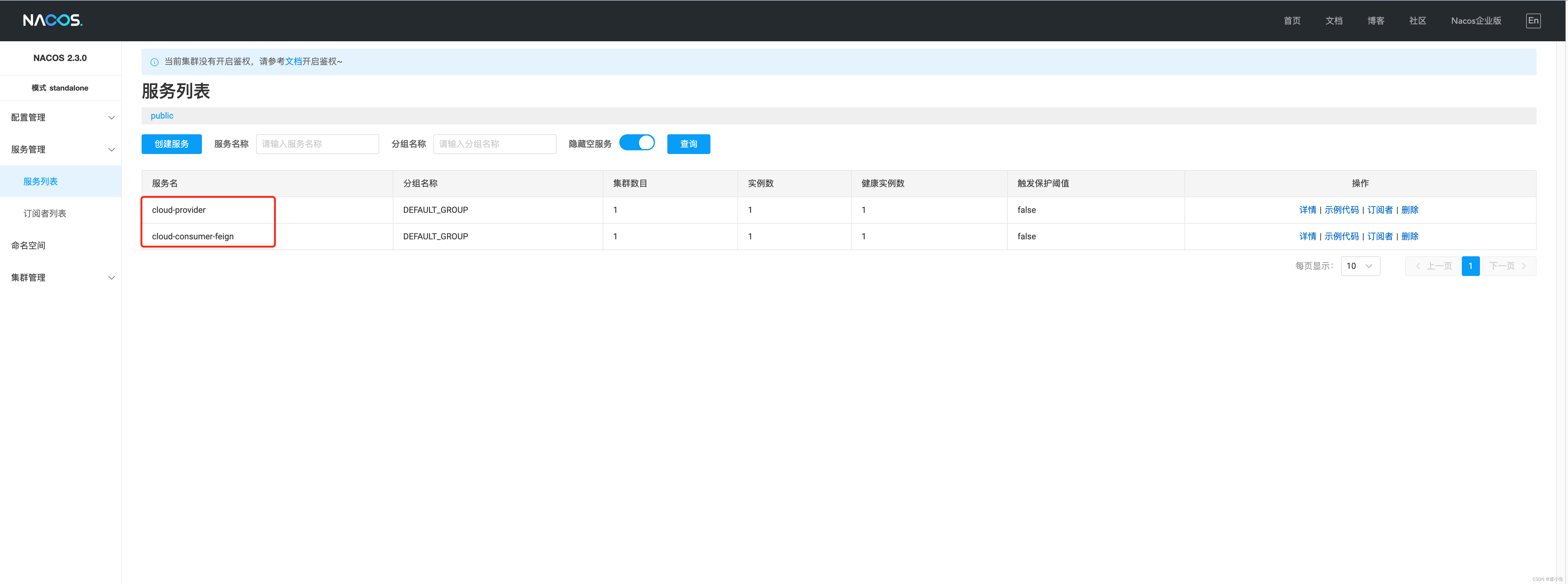Go to 首页 in top navigation
1568x584 pixels.
(1292, 21)
